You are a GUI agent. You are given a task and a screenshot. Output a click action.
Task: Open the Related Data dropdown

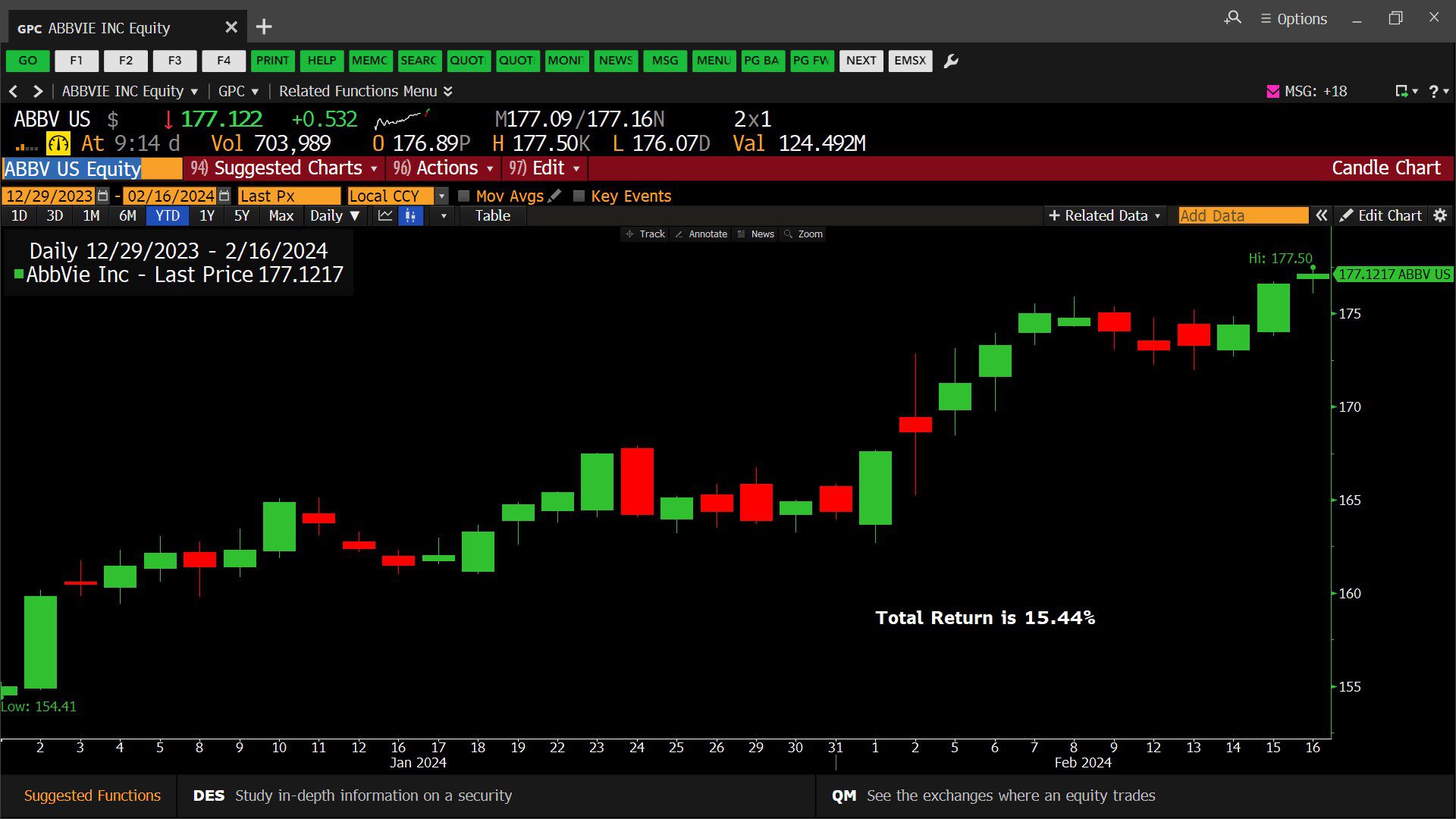(x=1104, y=215)
